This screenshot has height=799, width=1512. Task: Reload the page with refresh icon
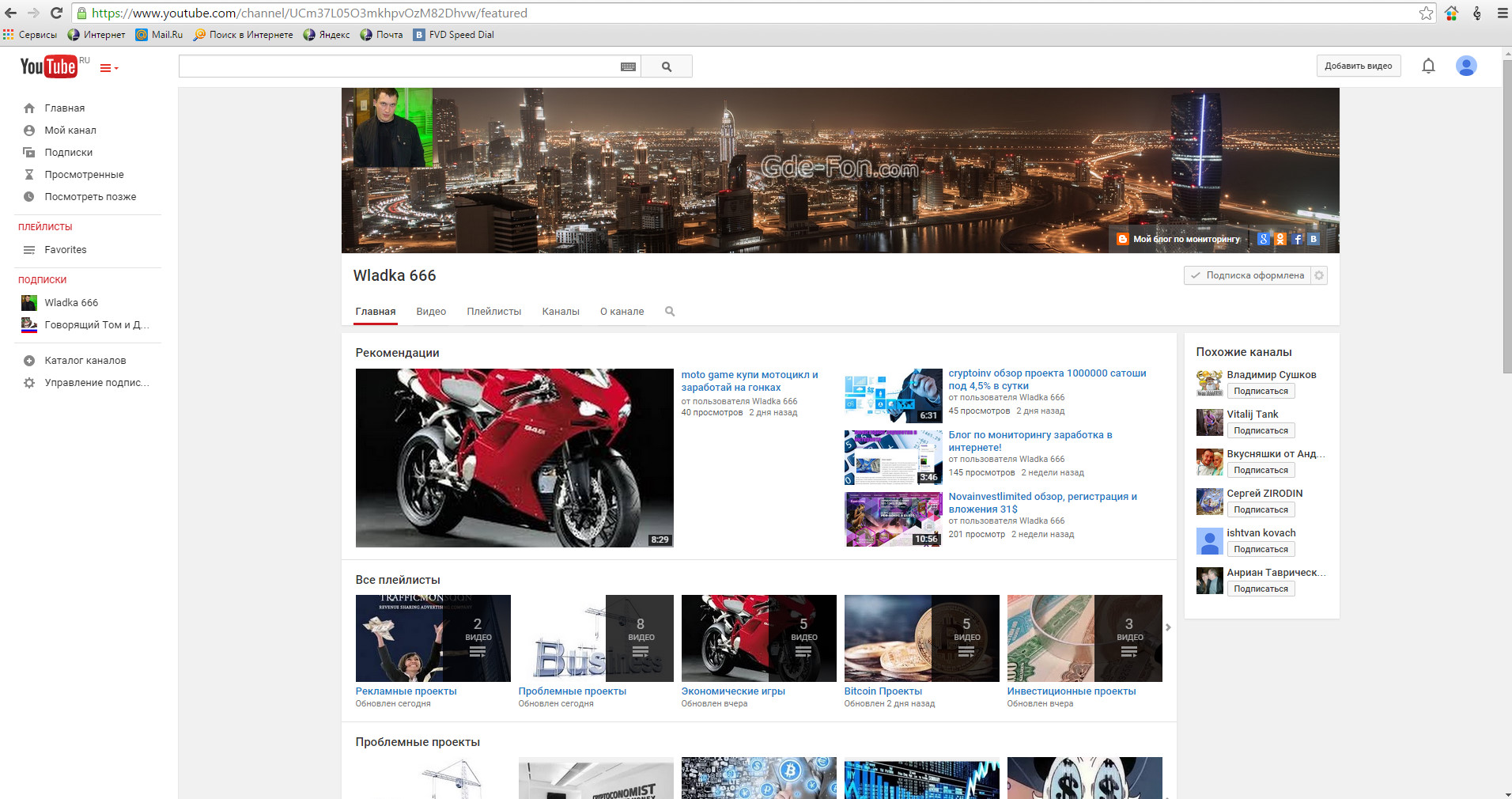point(56,13)
